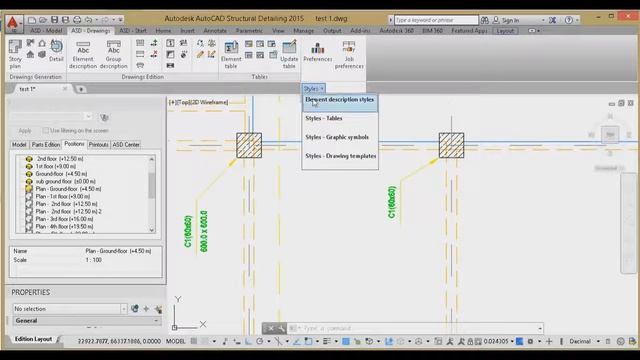Open the Styles dropdown button
This screenshot has width=640, height=360.
coord(313,89)
